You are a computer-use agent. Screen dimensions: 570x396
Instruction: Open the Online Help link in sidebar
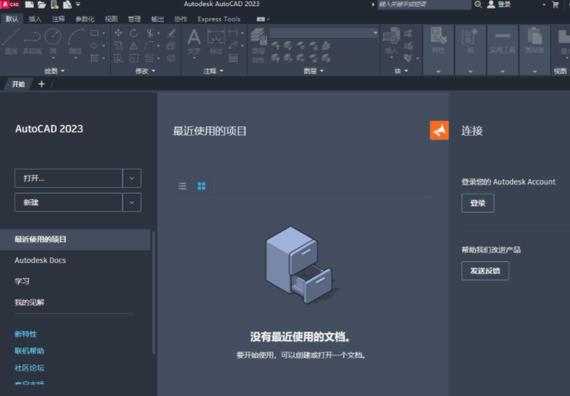pos(29,351)
